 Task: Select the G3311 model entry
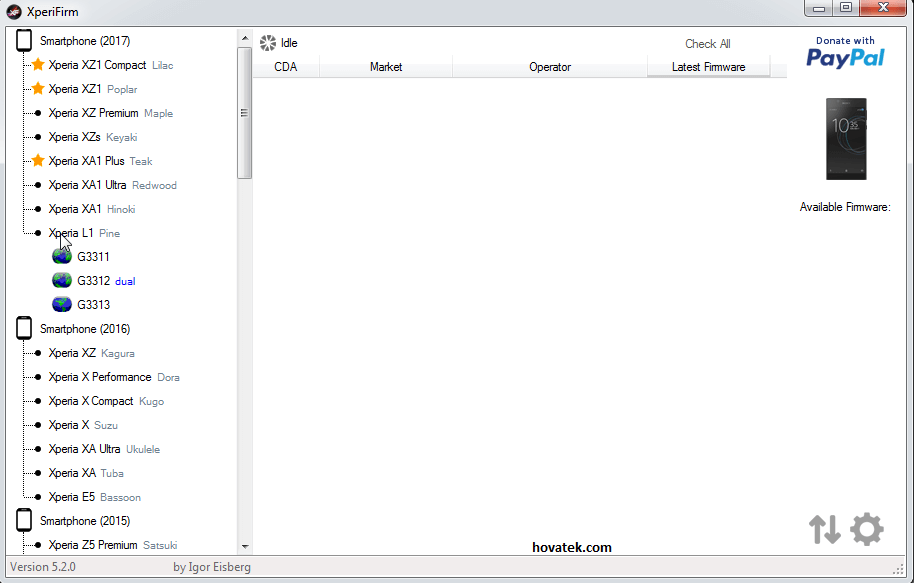point(93,257)
